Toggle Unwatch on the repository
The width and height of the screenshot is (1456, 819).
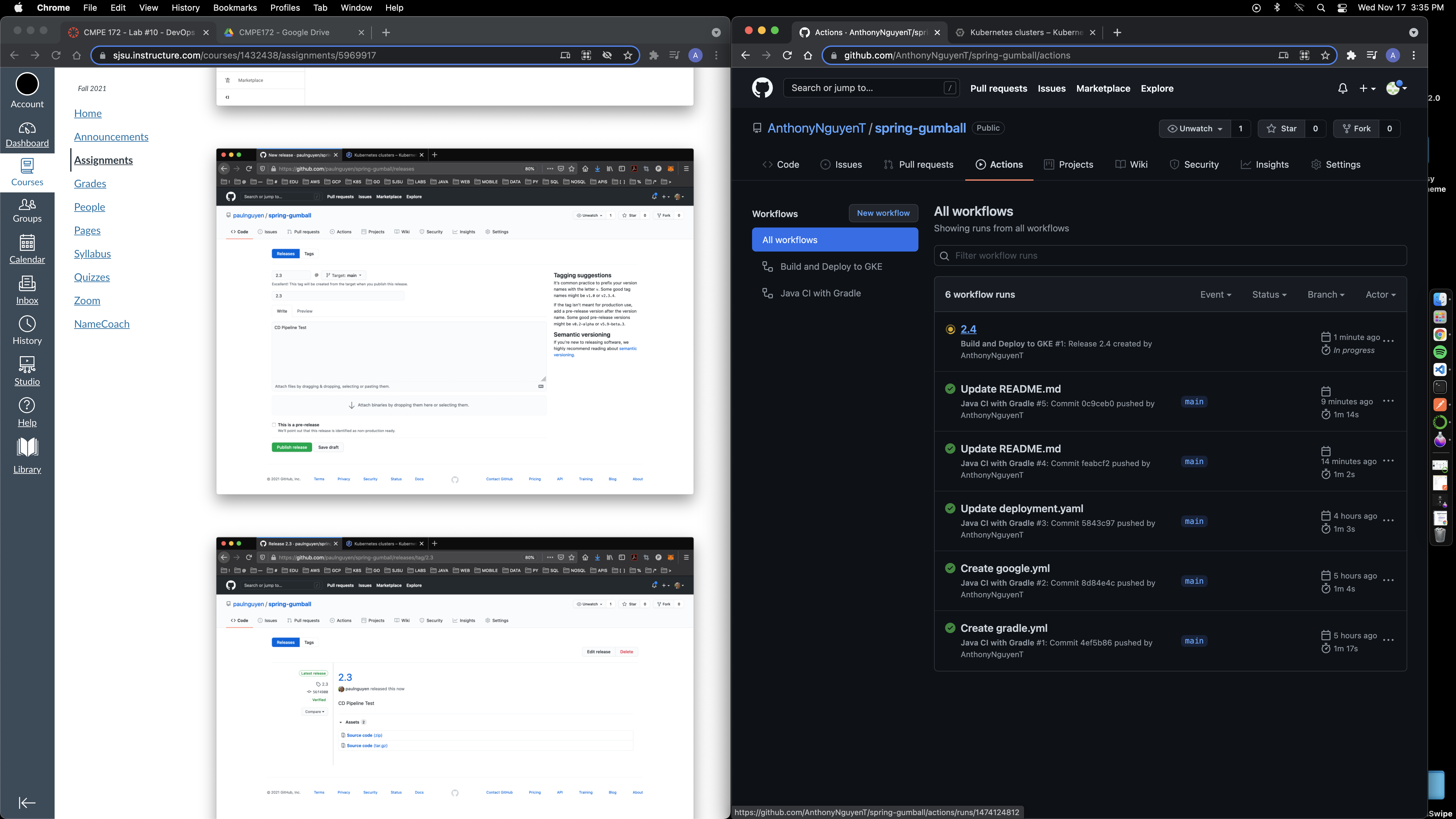1195,128
